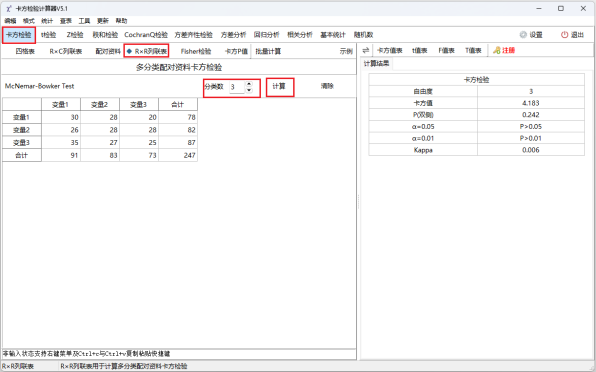Click the red power exit icon
Screen dimensions: 596x372
pyautogui.click(x=564, y=35)
